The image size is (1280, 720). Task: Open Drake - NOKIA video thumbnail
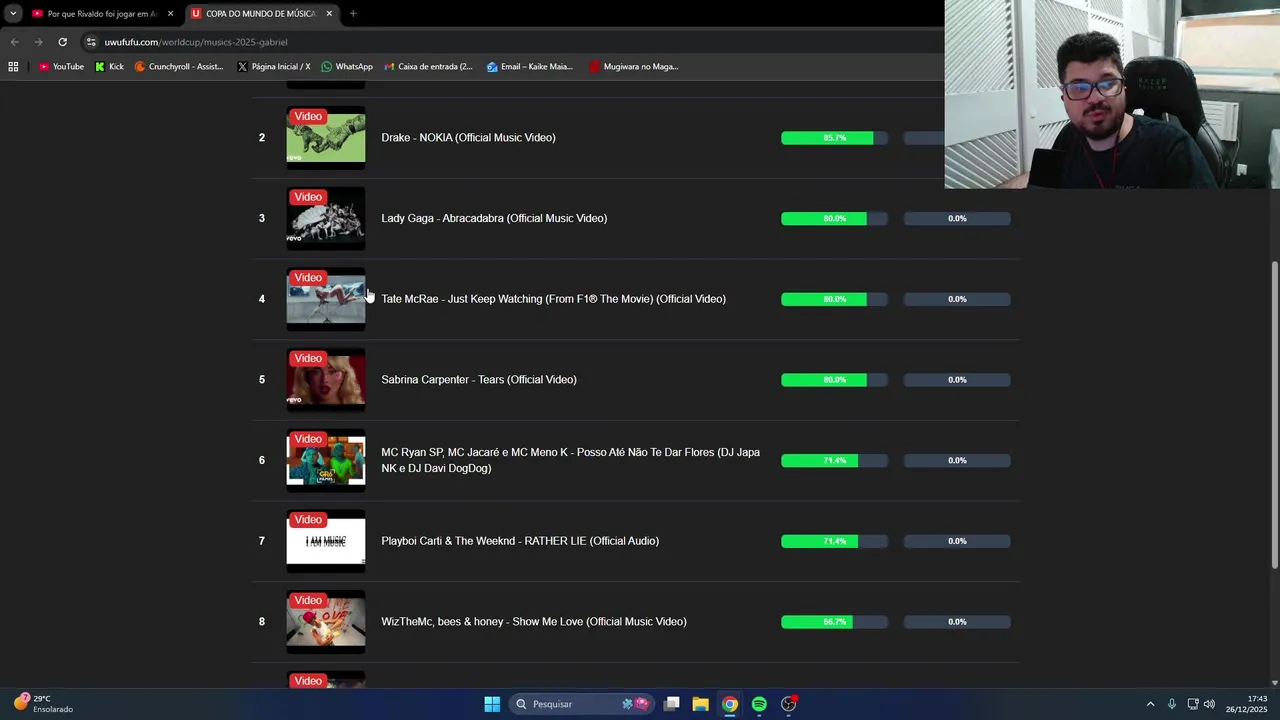point(326,138)
